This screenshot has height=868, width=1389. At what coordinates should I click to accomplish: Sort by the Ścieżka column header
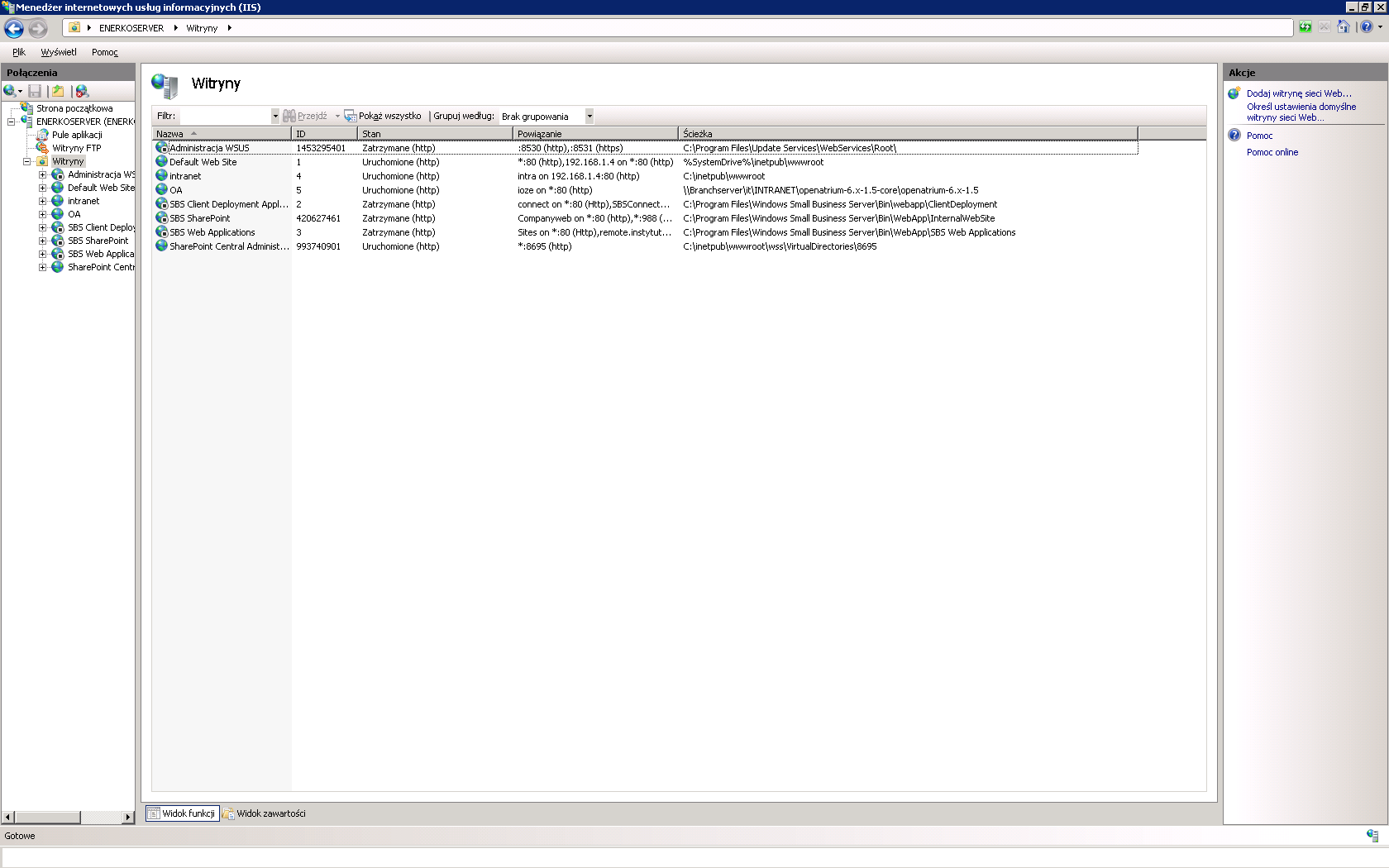pyautogui.click(x=908, y=133)
